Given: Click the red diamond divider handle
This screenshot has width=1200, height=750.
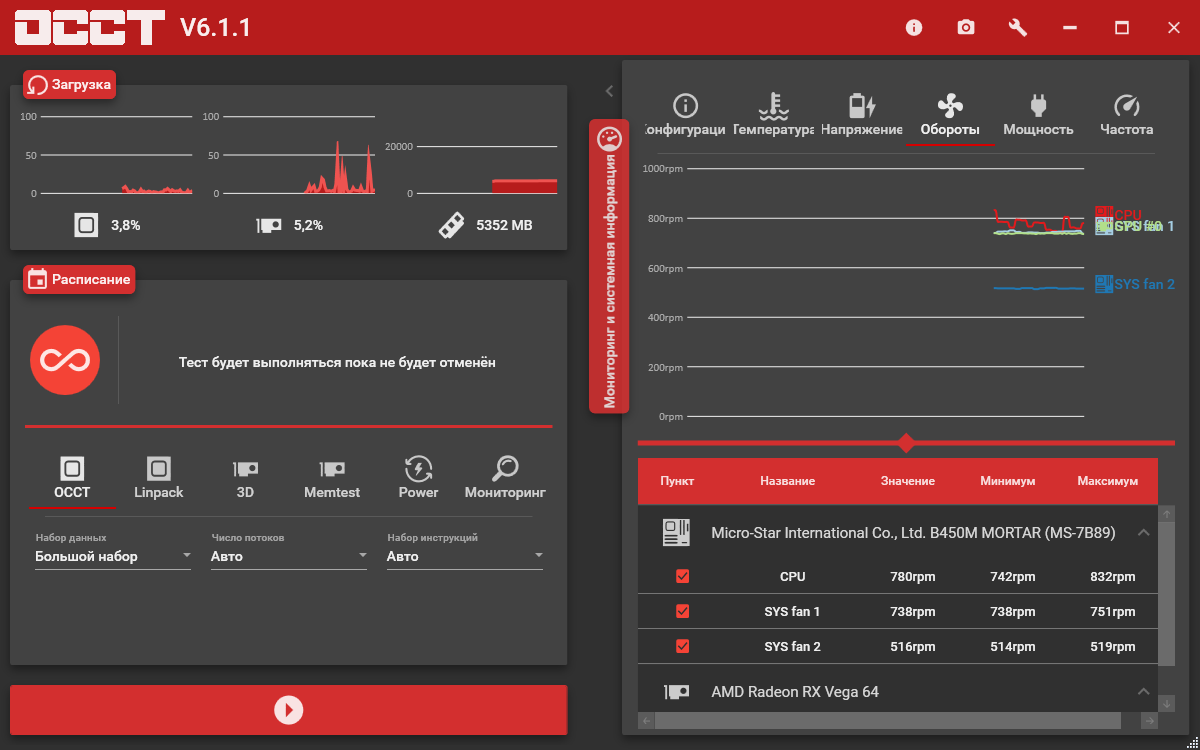Looking at the screenshot, I should point(906,442).
